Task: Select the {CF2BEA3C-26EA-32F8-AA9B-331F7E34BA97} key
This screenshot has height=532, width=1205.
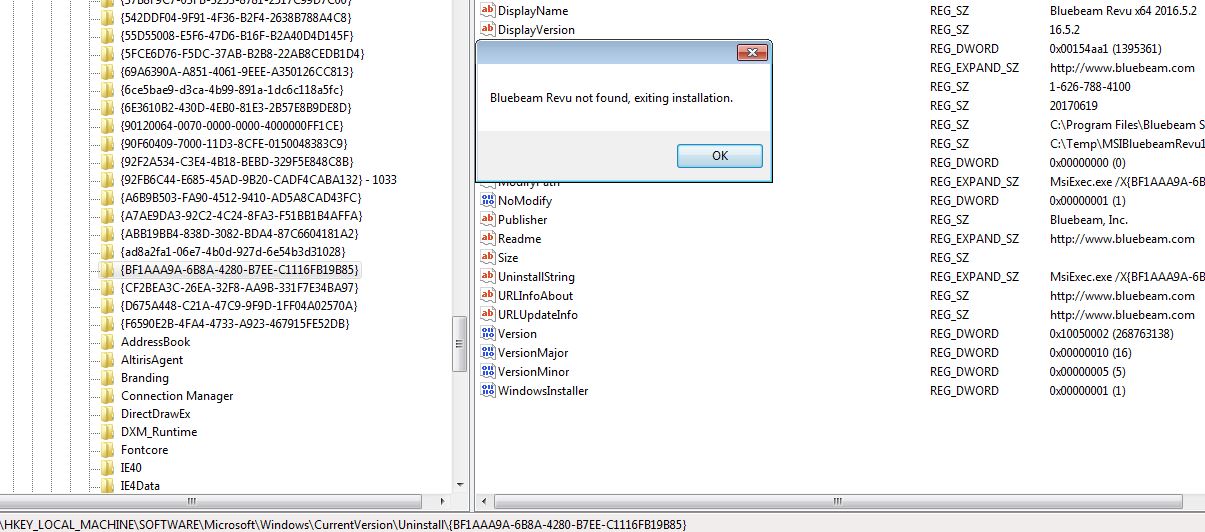Action: [238, 287]
